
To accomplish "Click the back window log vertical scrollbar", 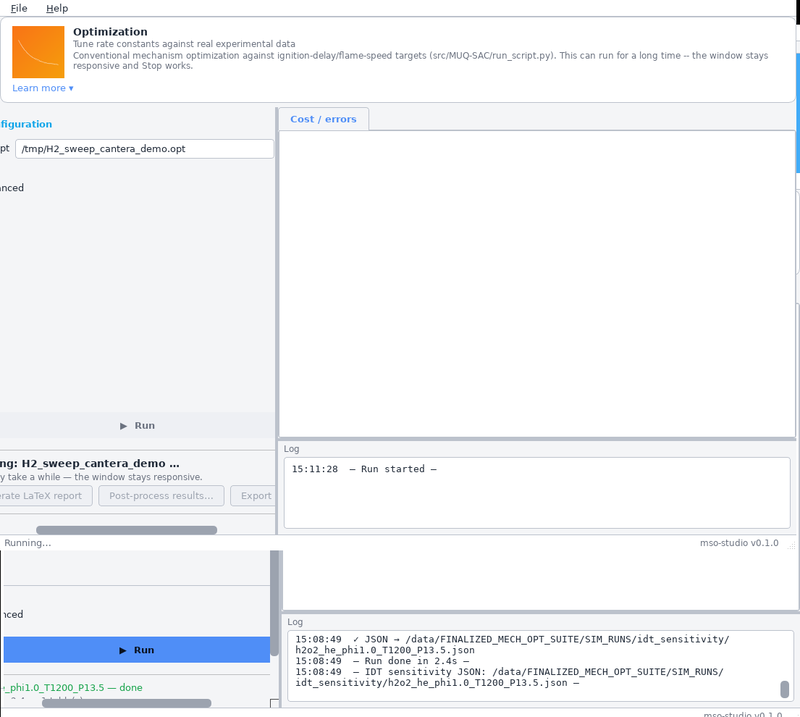I will (785, 689).
